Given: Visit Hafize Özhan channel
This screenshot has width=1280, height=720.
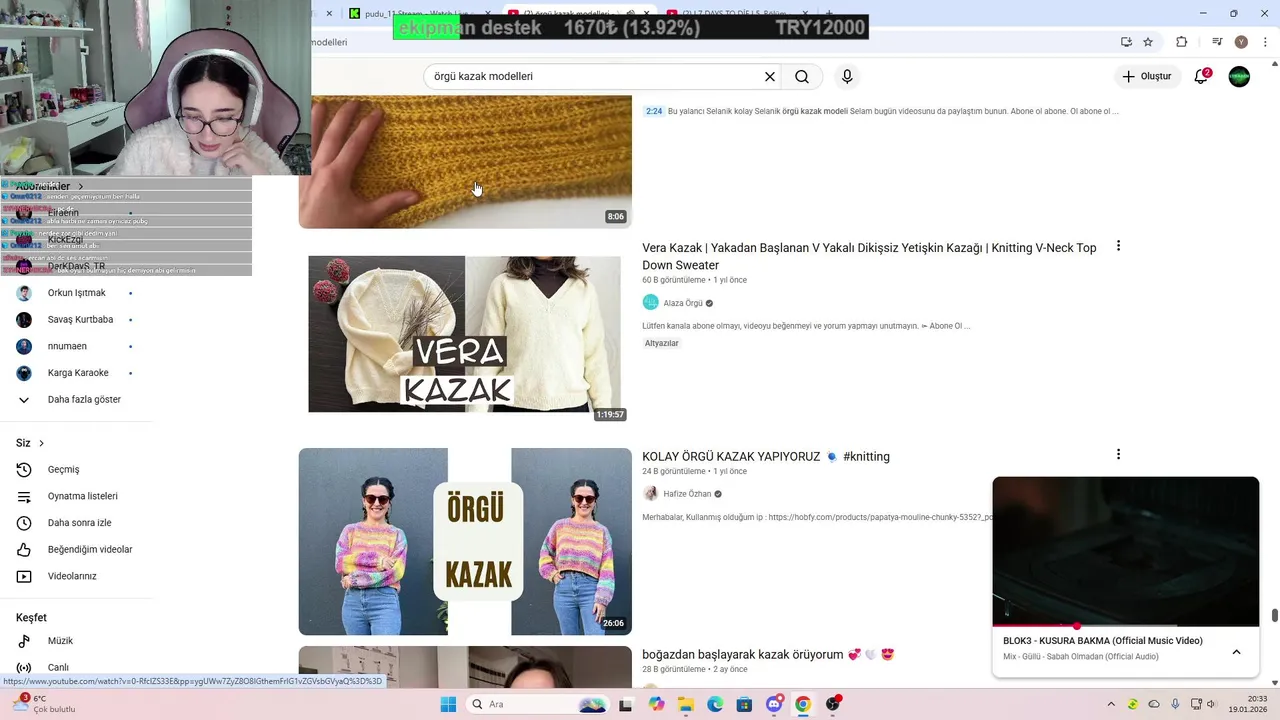Looking at the screenshot, I should tap(687, 494).
